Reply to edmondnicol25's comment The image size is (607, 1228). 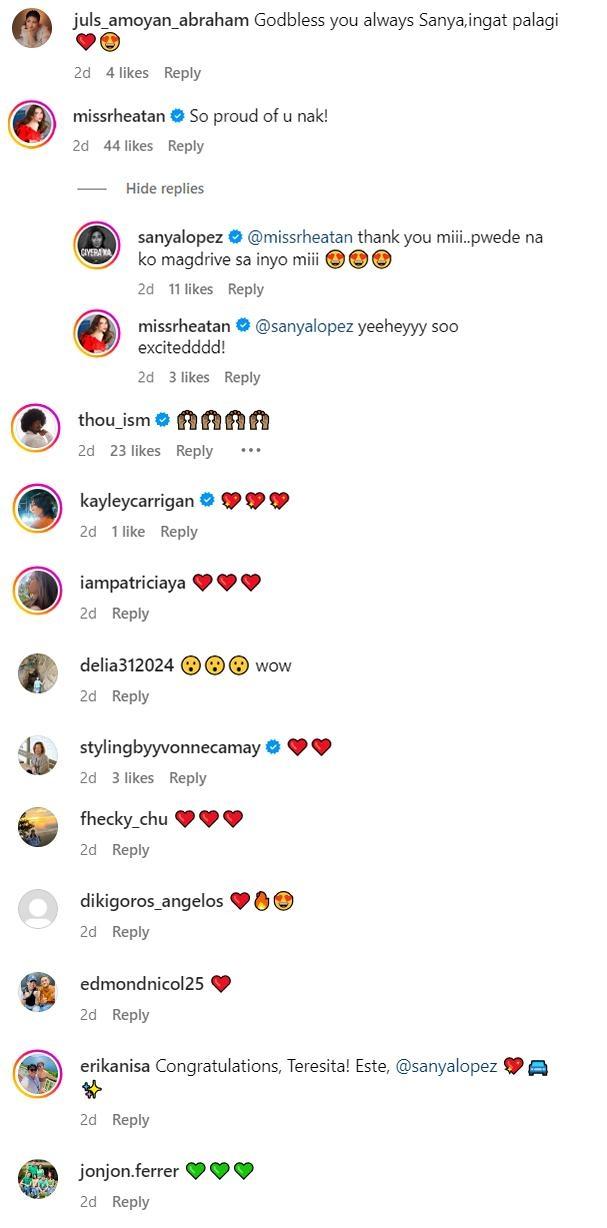point(130,1015)
